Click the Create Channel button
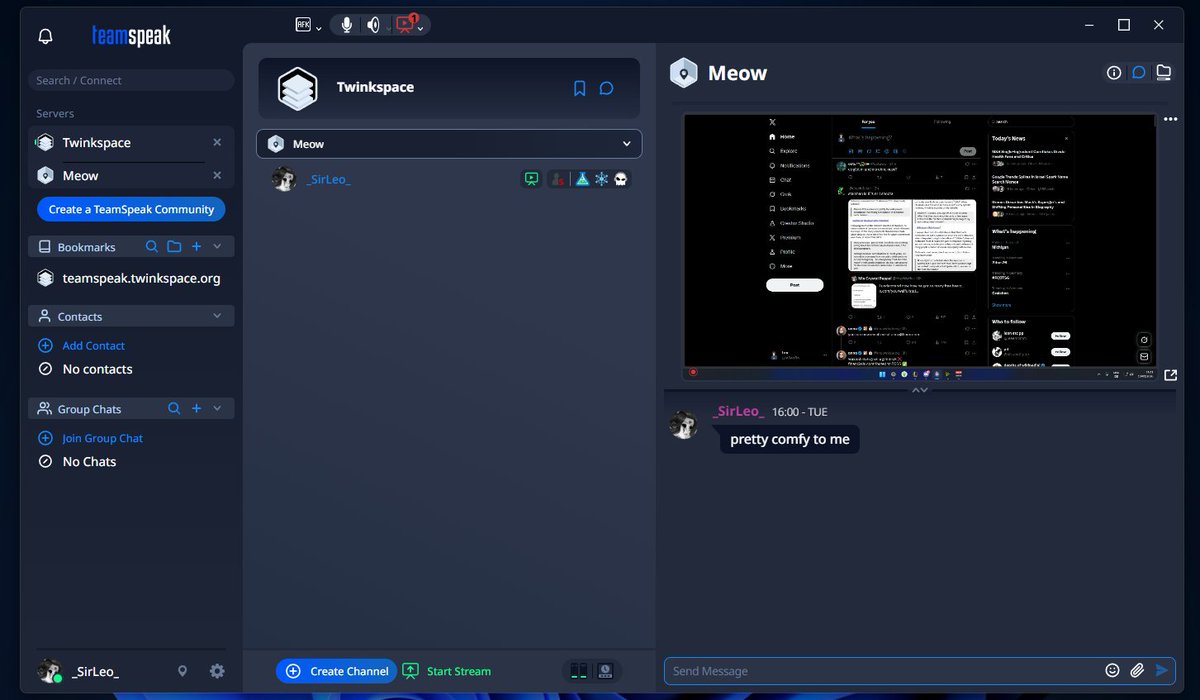1200x700 pixels. pos(336,671)
